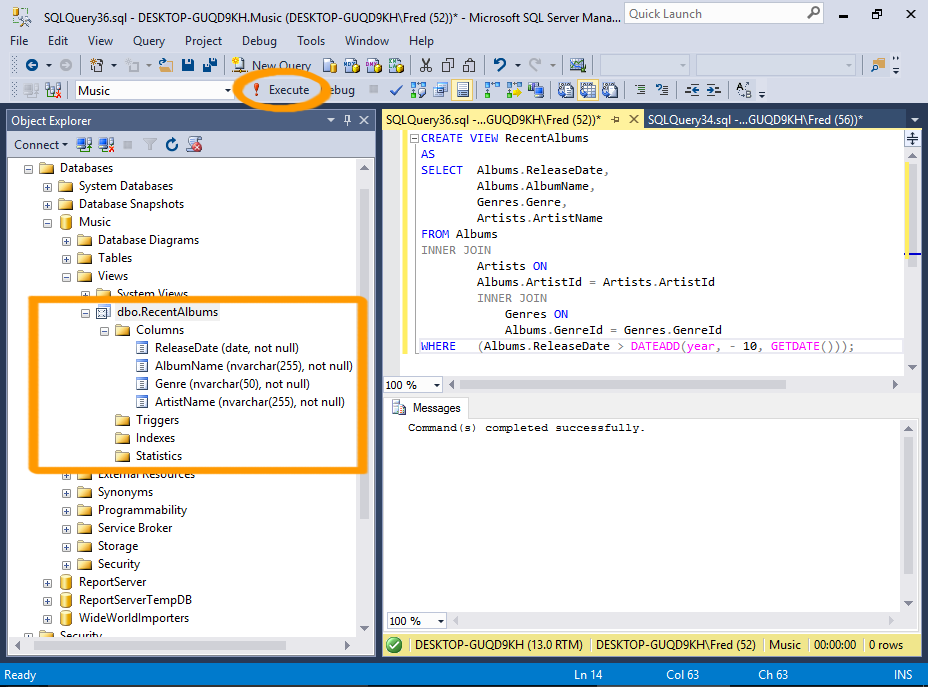Toggle the Results to Grid toolbar button
928x687 pixels.
587,90
